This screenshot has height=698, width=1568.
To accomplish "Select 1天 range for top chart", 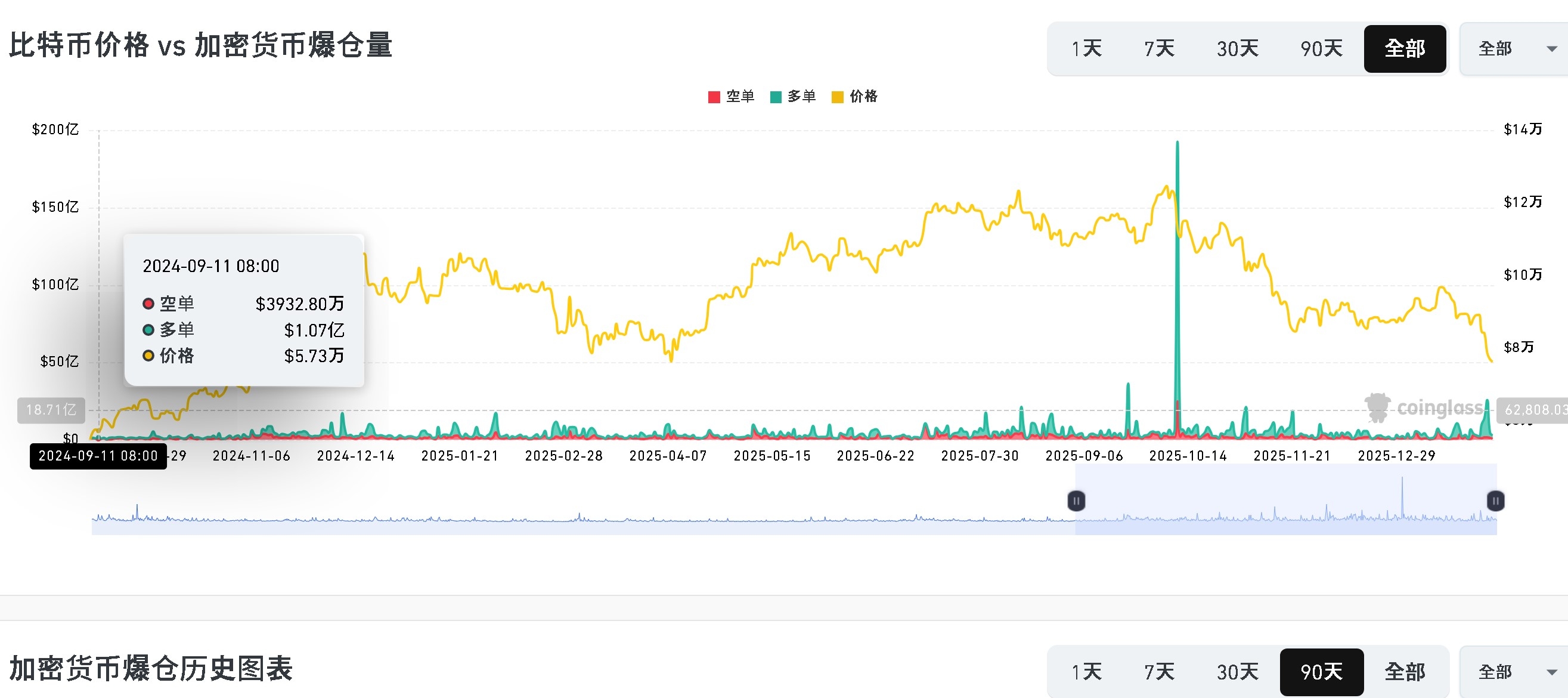I will point(1086,49).
